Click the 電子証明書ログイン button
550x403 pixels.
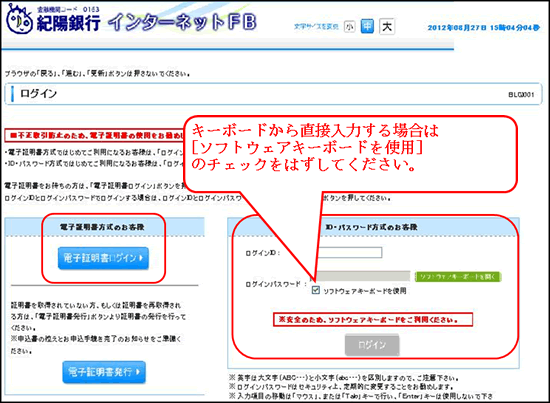coord(103,258)
